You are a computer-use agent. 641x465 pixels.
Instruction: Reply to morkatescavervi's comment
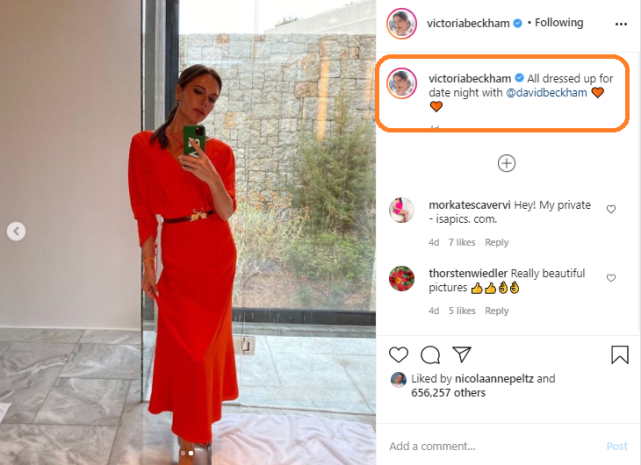pyautogui.click(x=497, y=243)
